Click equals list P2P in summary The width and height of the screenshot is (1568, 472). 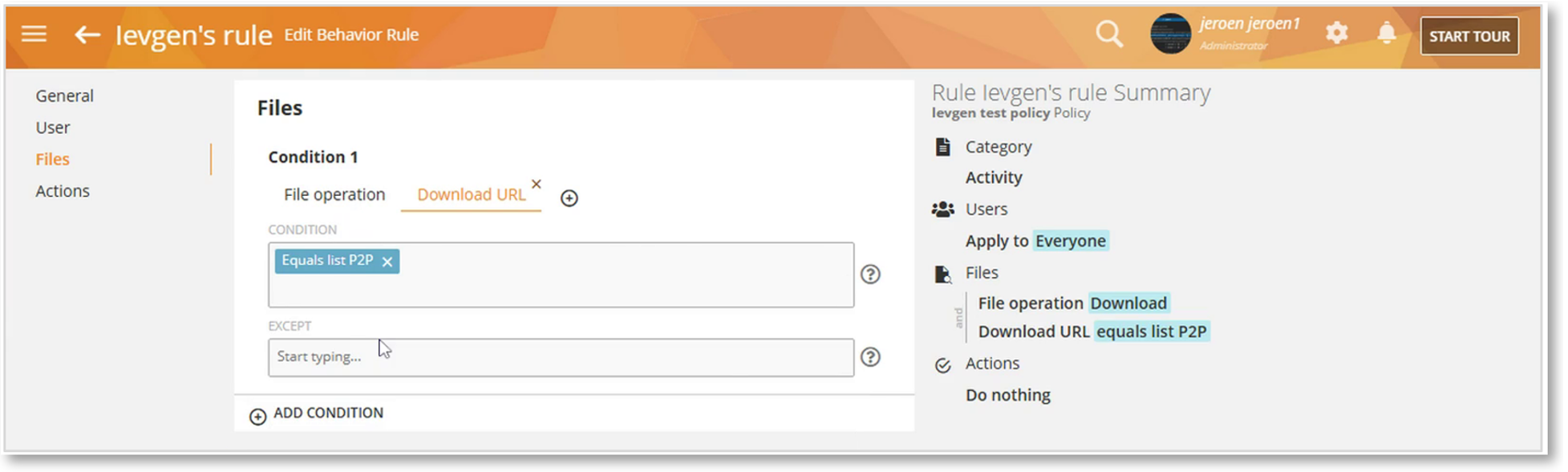pyautogui.click(x=1152, y=332)
